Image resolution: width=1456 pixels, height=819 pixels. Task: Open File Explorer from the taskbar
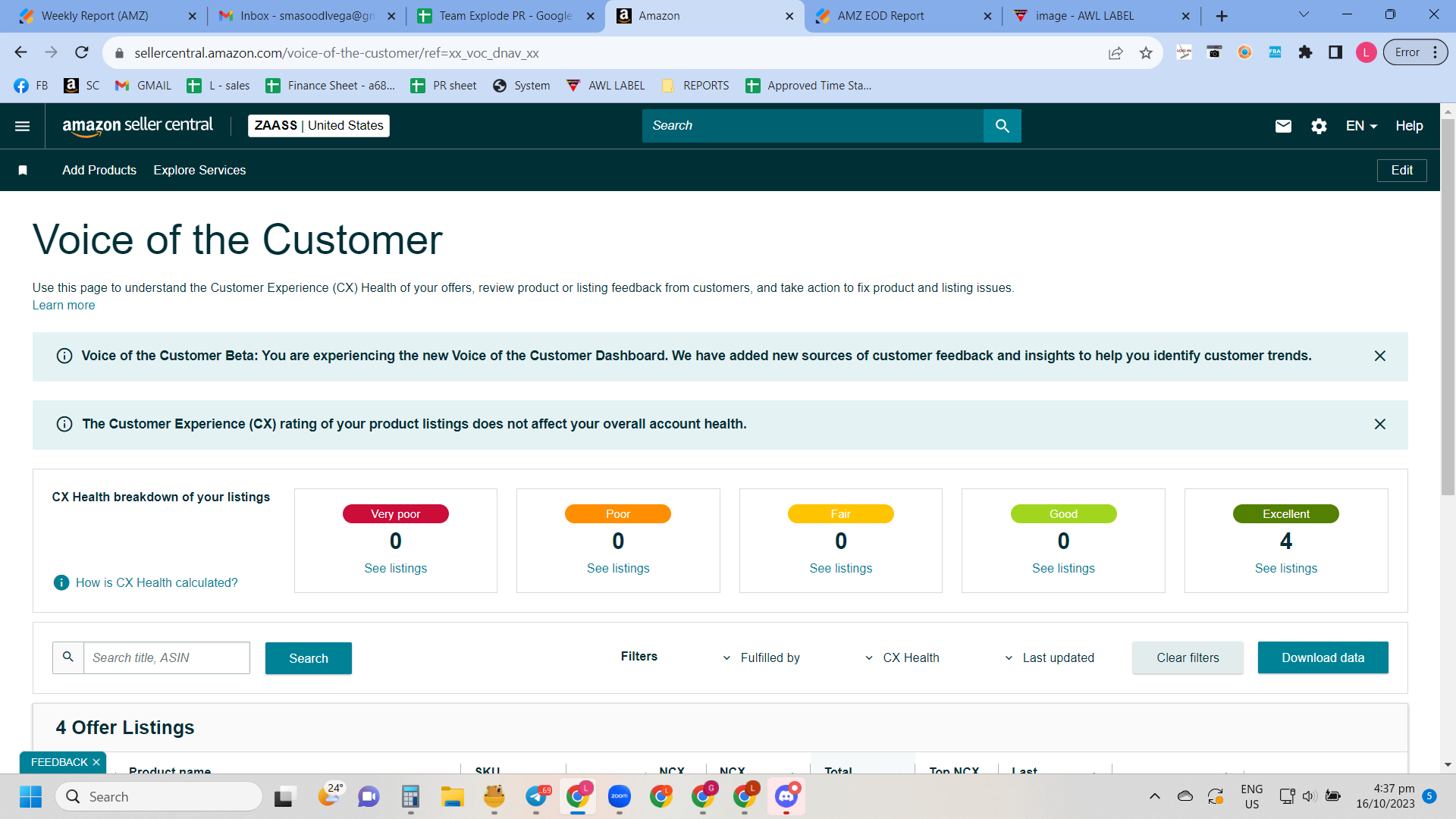tap(452, 796)
